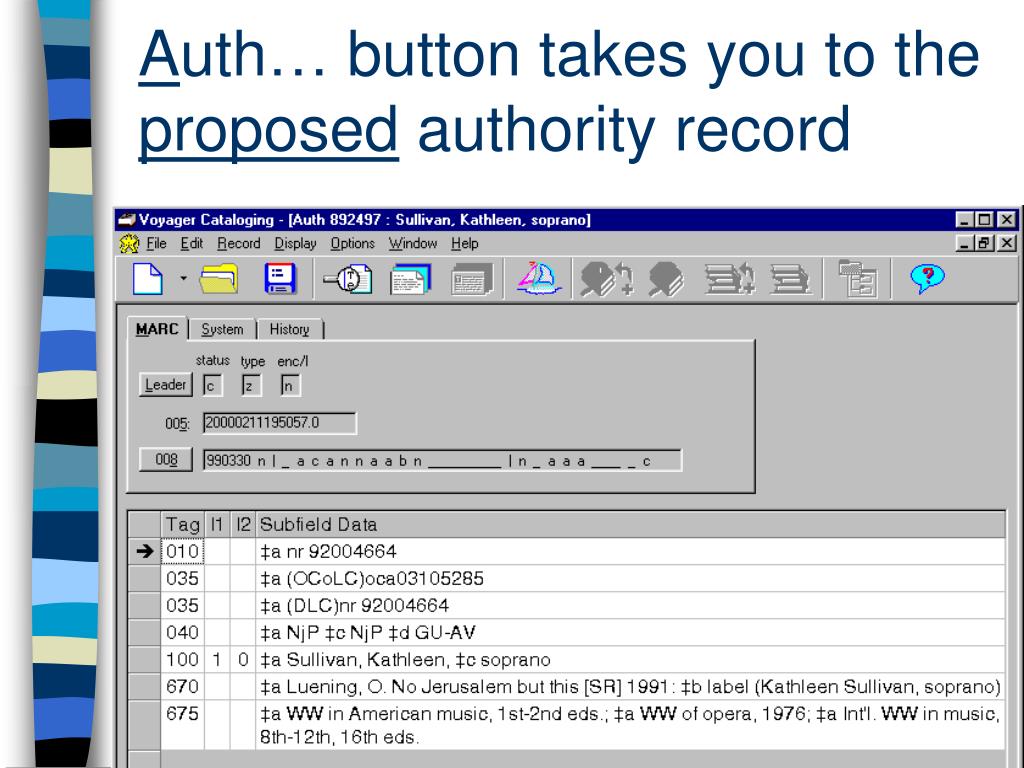Click the Open folder icon
The height and width of the screenshot is (768, 1024).
pos(219,279)
